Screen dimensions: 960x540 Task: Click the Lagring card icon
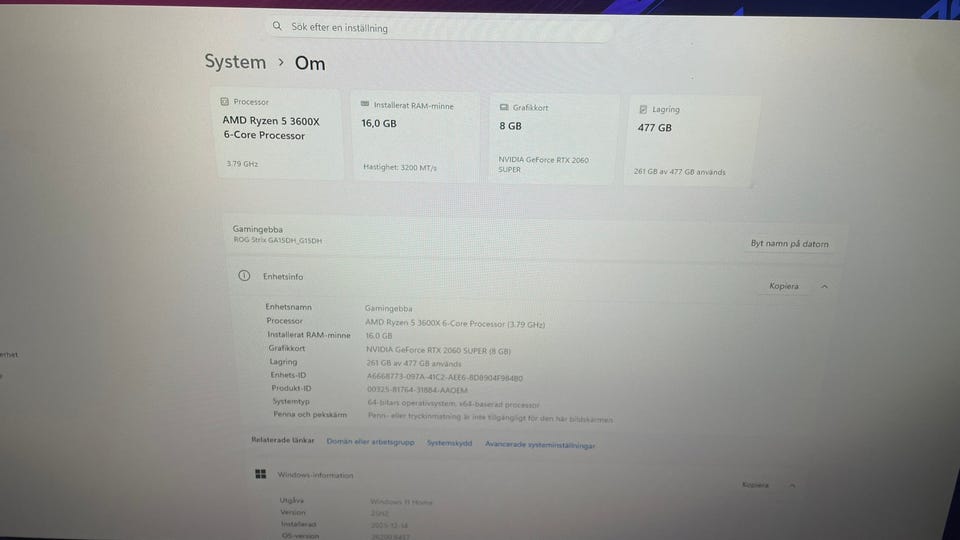click(x=643, y=110)
